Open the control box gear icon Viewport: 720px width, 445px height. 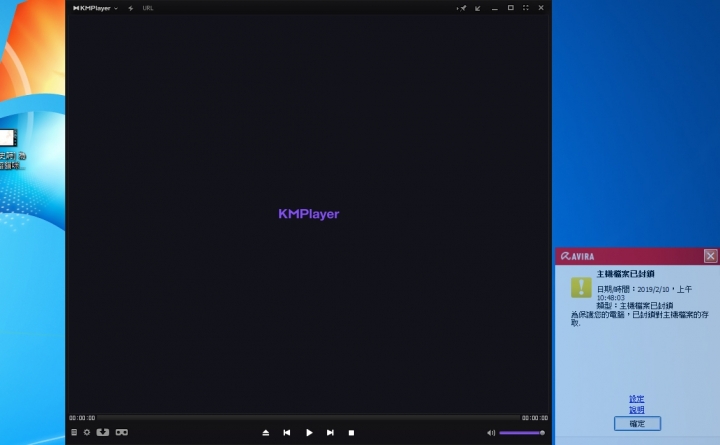87,432
